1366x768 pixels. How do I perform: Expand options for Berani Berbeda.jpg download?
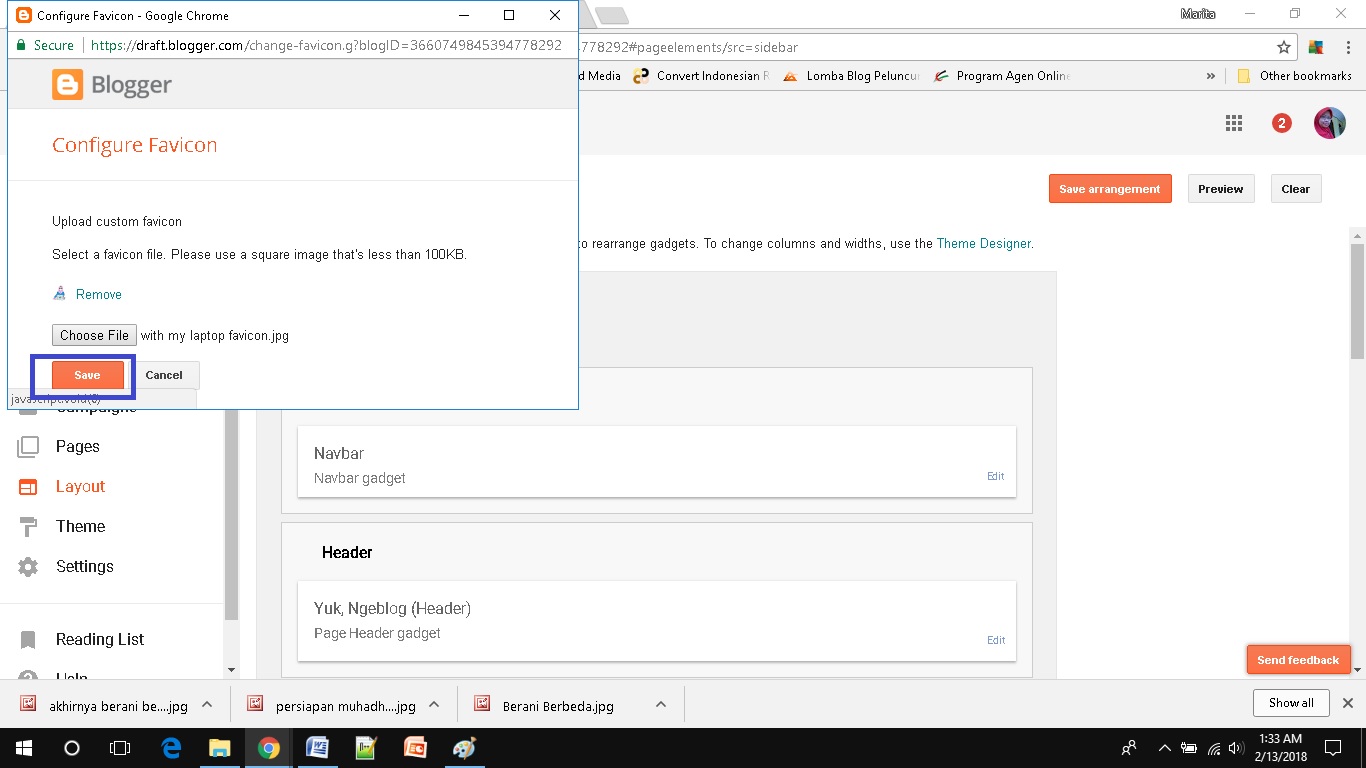pos(661,704)
